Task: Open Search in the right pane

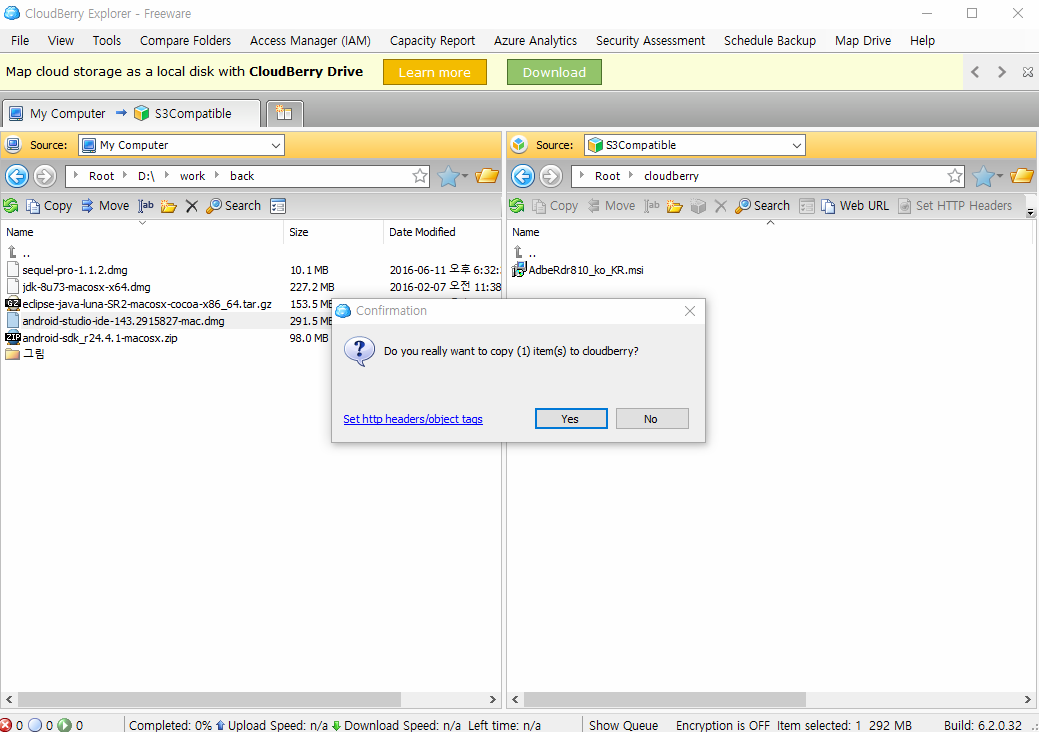Action: (x=763, y=206)
